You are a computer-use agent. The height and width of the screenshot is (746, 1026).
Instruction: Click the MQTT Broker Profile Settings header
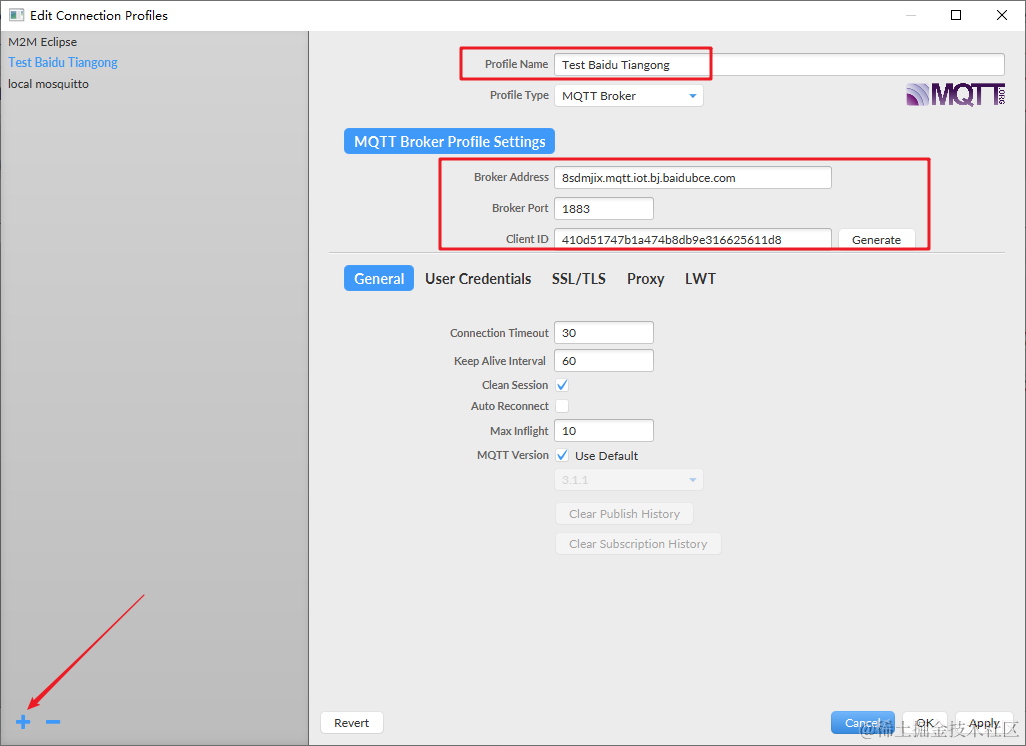point(450,141)
